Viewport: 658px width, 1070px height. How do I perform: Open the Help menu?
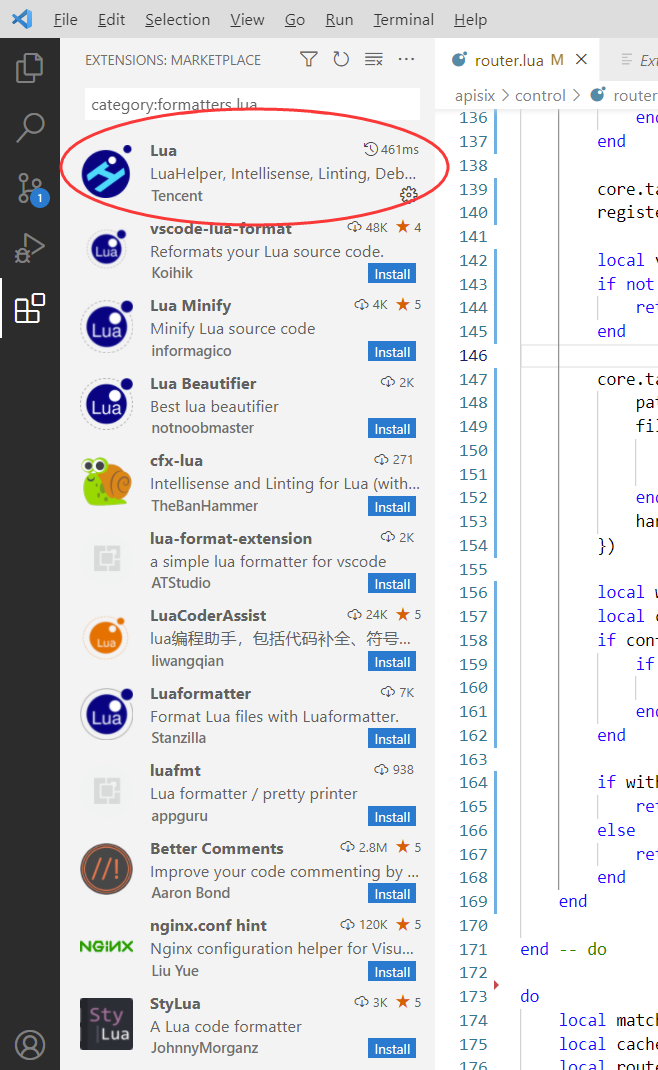(470, 20)
